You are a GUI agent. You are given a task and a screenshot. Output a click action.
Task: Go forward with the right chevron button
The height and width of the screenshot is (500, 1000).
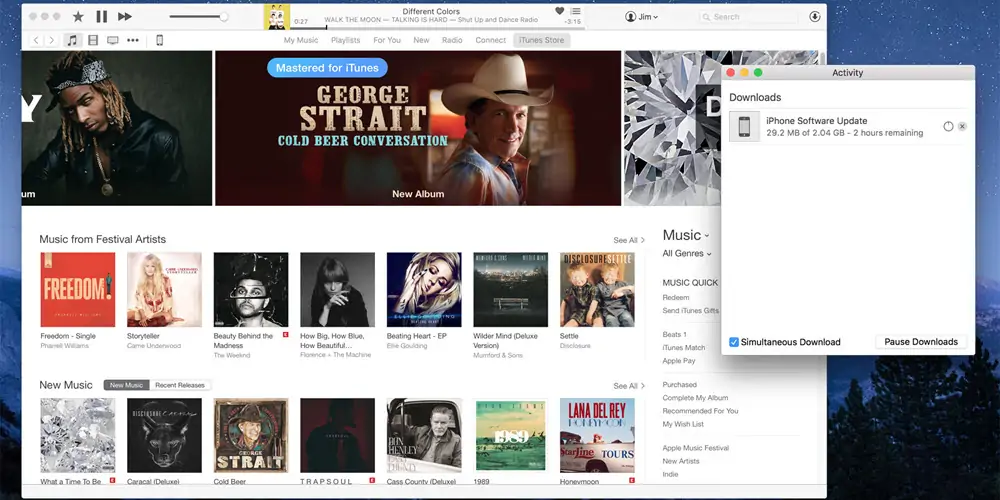pos(52,40)
